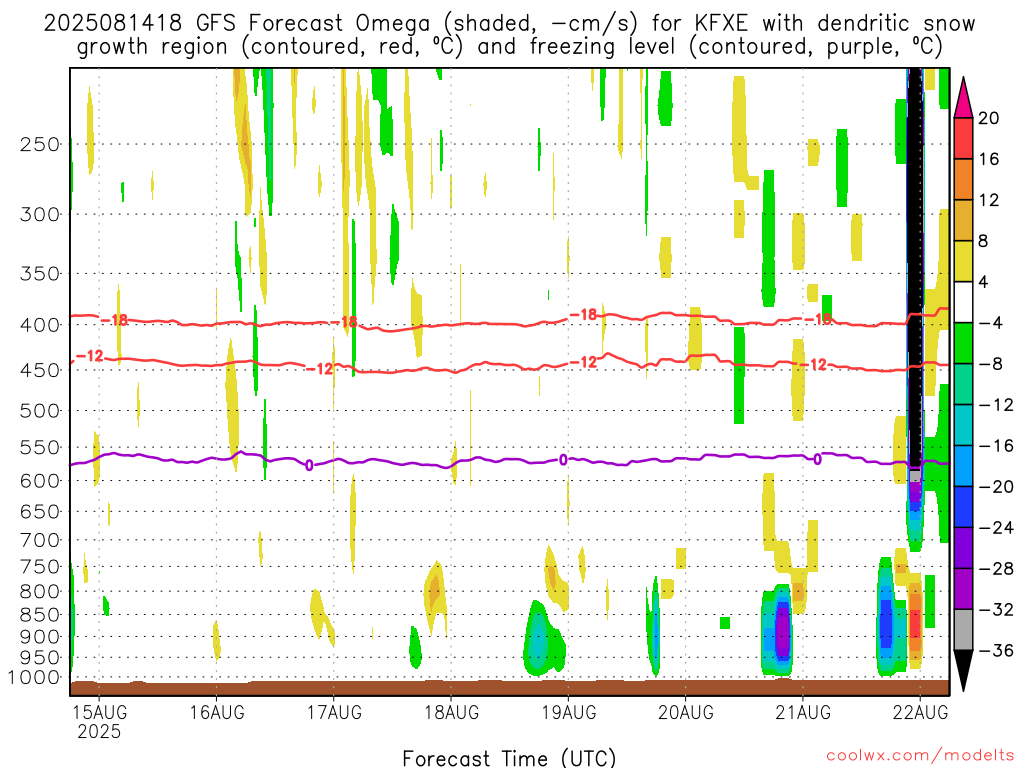Click the 18AUG date axis label
The width and height of the screenshot is (1024, 768).
451,711
